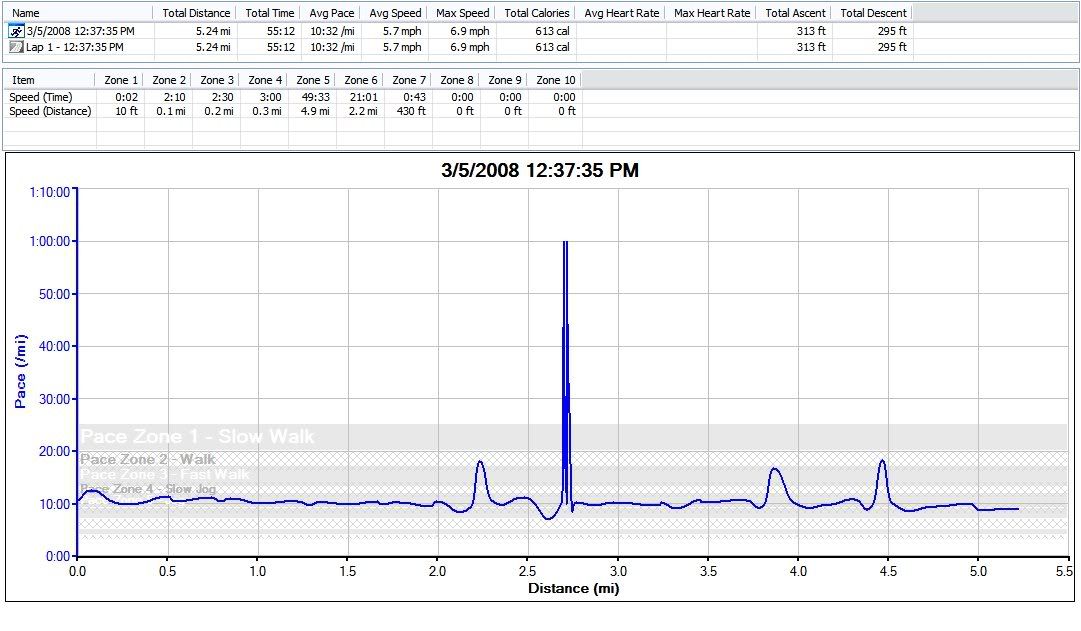This screenshot has height=631, width=1081.
Task: Click the Zone 5 column header
Action: (312, 80)
